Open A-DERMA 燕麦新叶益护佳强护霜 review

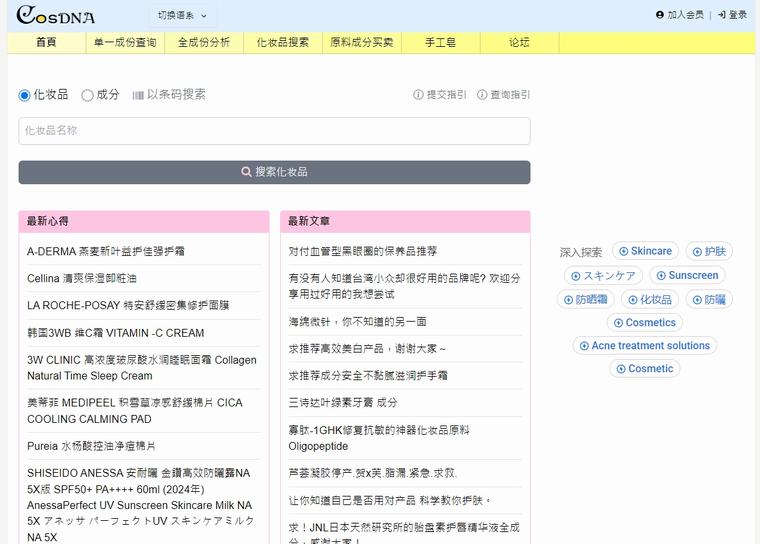[x=106, y=251]
